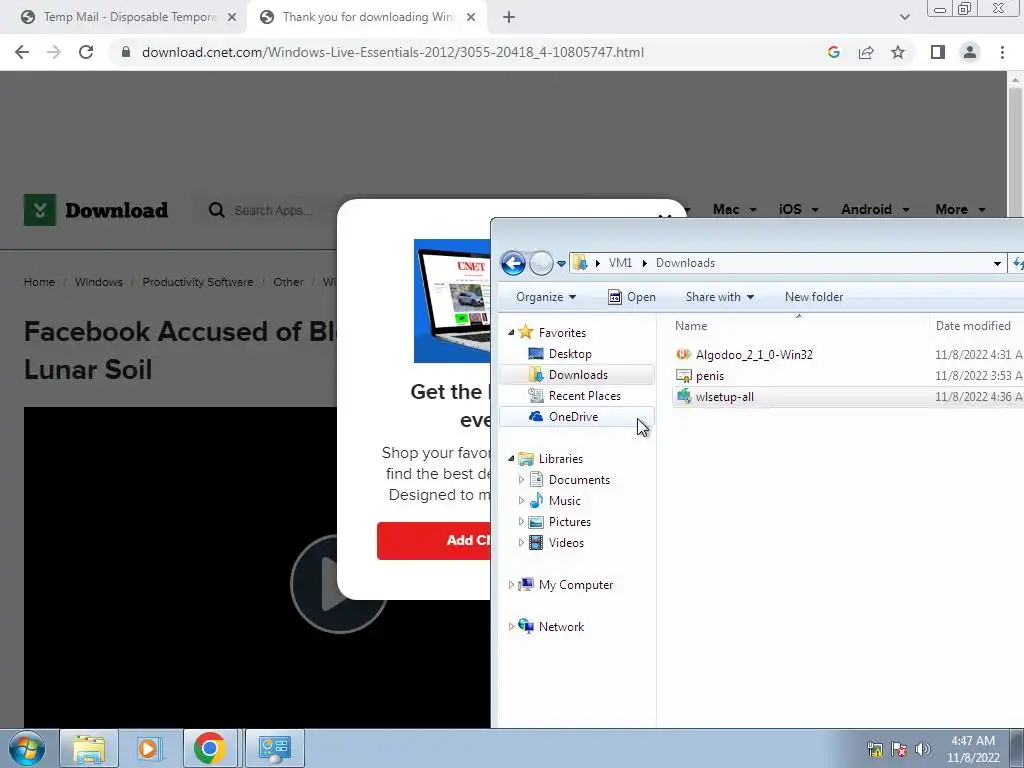Click the Chrome forward arrow button
The height and width of the screenshot is (768, 1024).
(54, 52)
